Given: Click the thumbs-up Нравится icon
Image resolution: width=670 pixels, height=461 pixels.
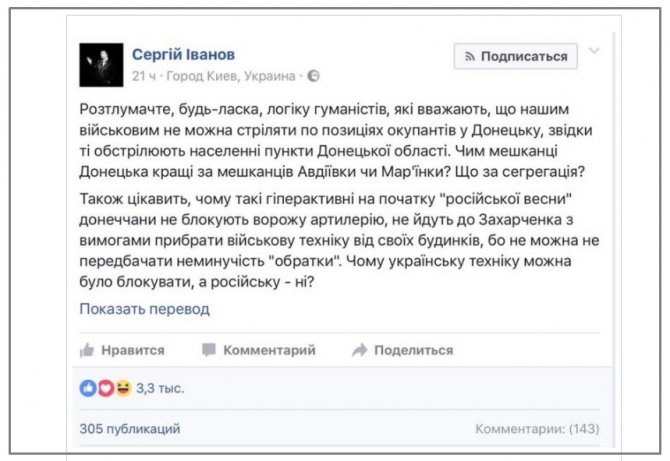Looking at the screenshot, I should point(87,350).
